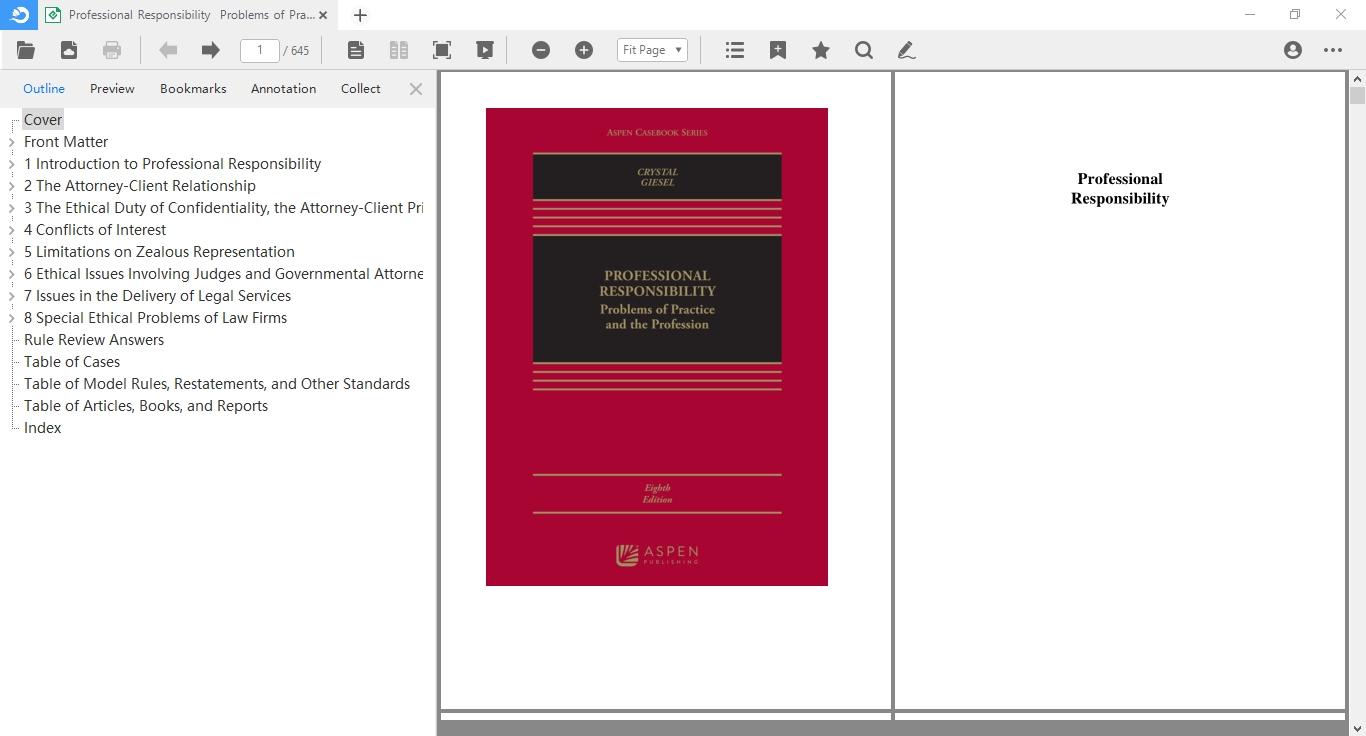
Task: Open '4 Conflicts of Interest' outline entry
Action: [95, 230]
